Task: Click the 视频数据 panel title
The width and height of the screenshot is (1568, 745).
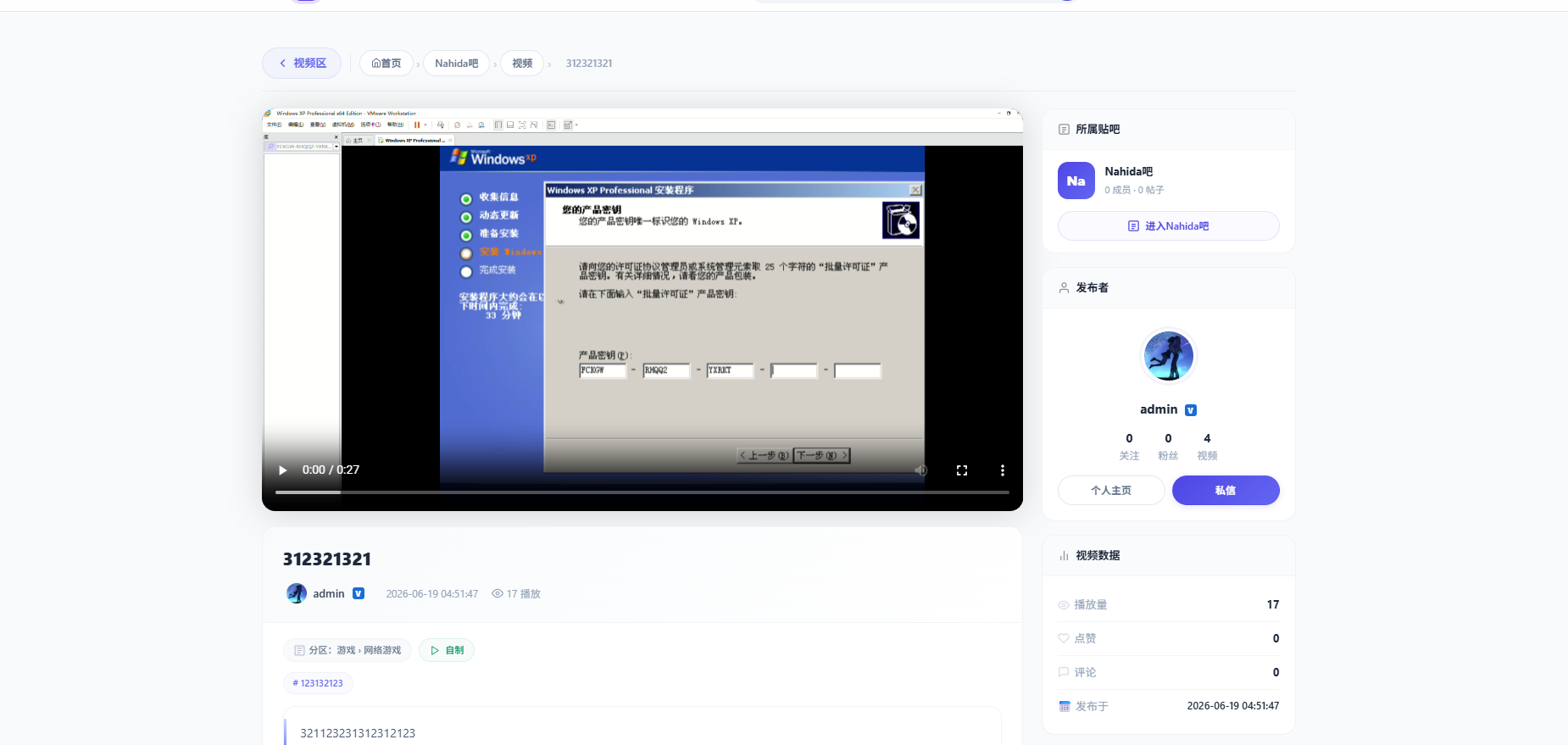Action: tap(1098, 556)
